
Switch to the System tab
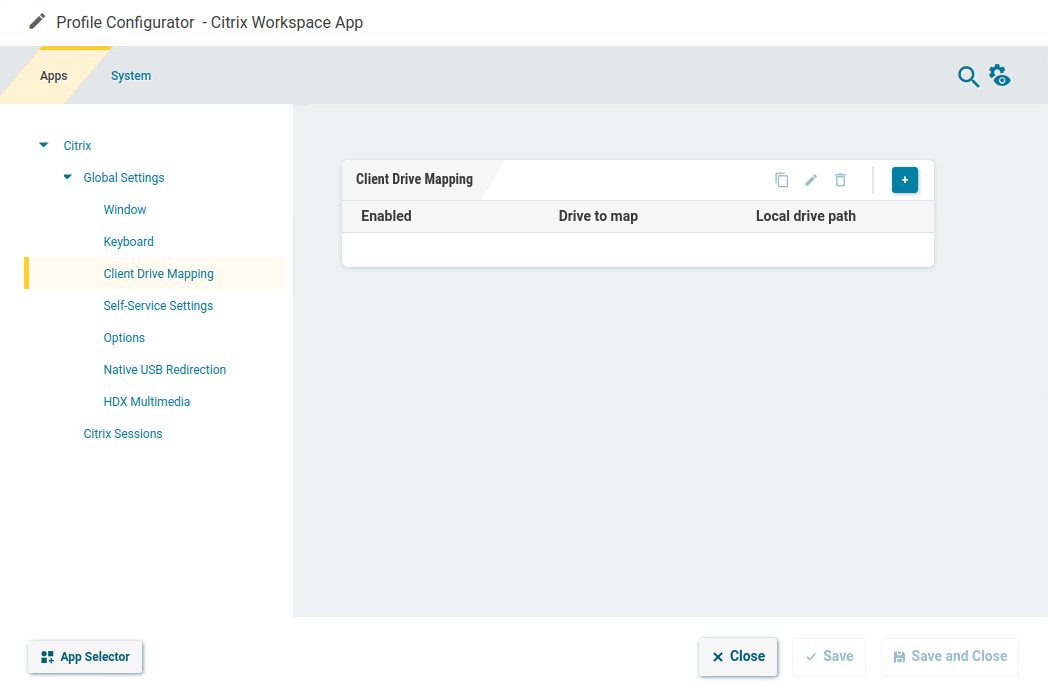pyautogui.click(x=131, y=75)
